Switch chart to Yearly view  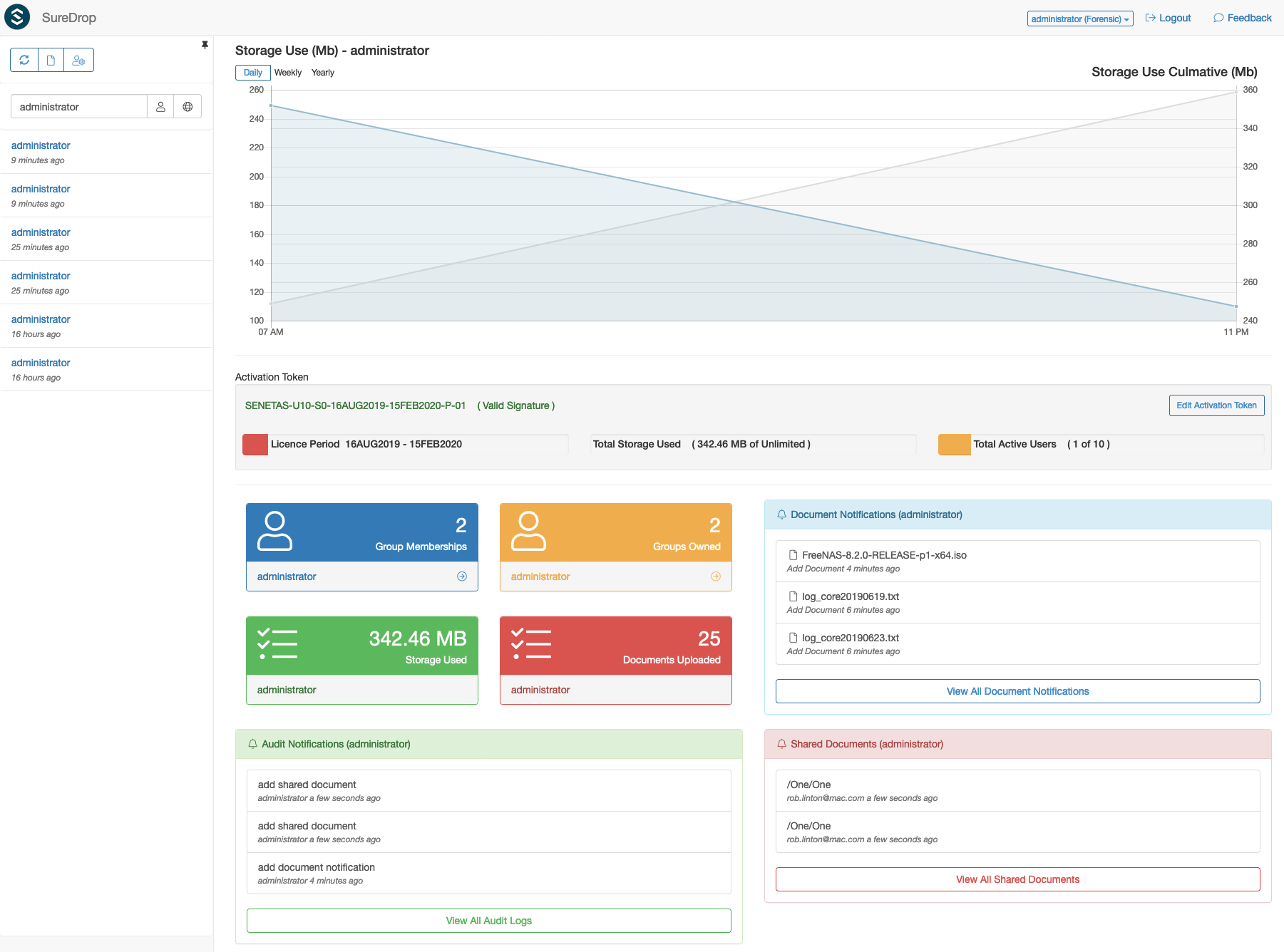[x=323, y=73]
